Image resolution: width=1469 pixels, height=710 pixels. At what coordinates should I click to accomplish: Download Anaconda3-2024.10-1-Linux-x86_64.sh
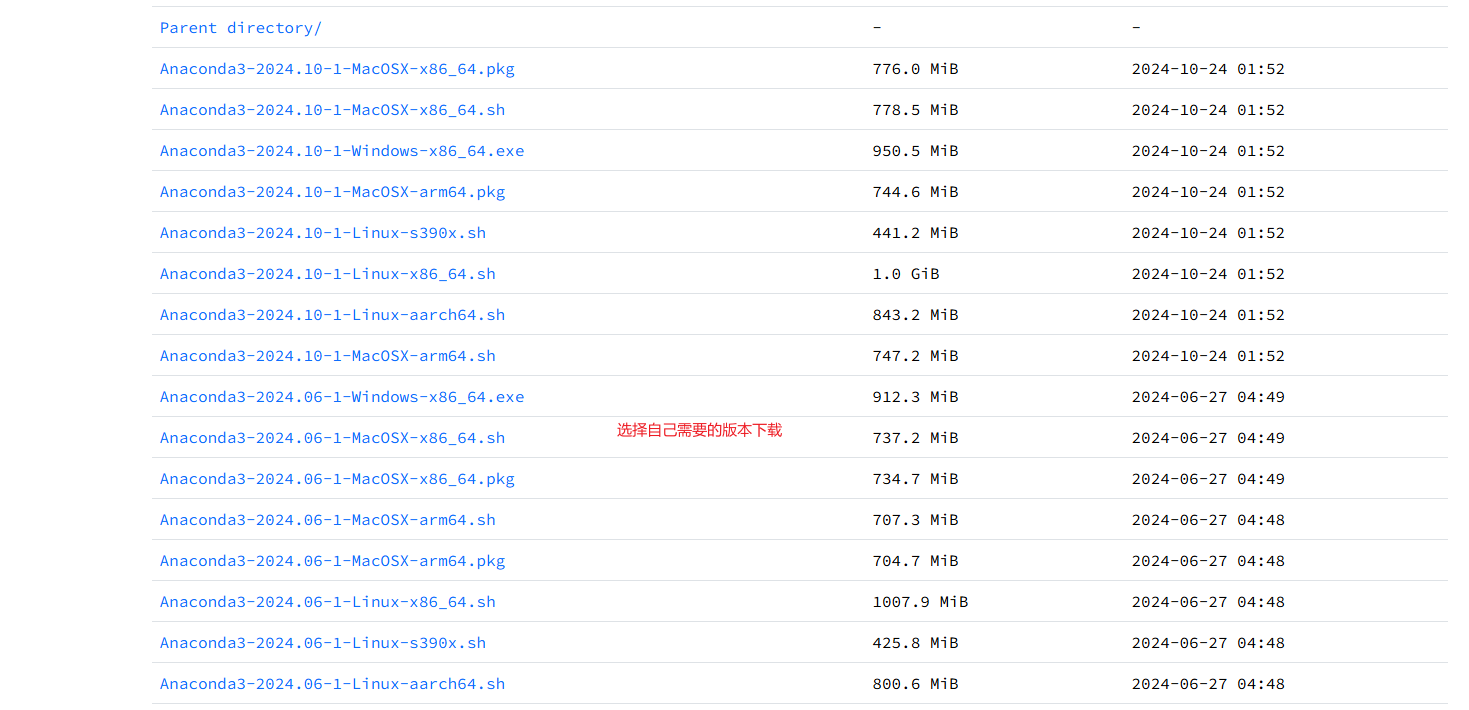(x=328, y=274)
